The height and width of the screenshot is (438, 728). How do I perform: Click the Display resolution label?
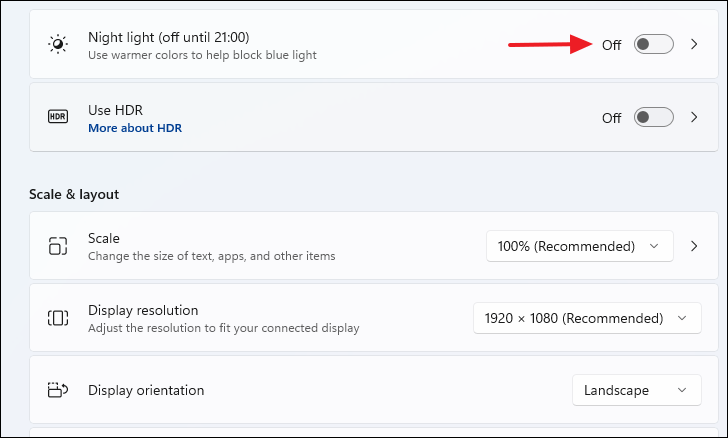(143, 310)
